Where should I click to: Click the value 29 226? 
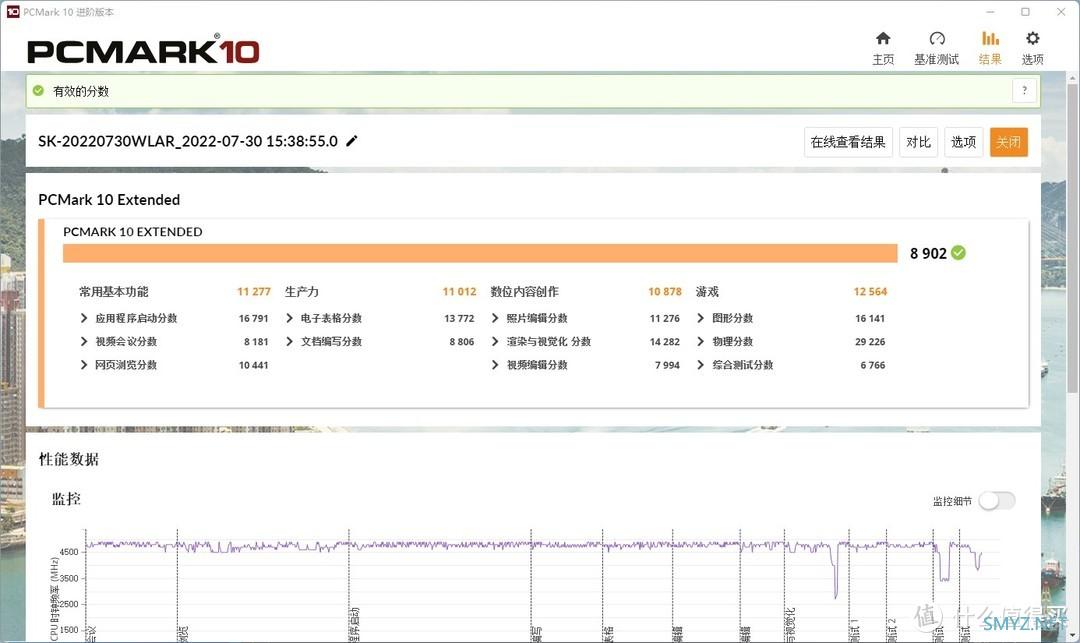click(x=870, y=341)
